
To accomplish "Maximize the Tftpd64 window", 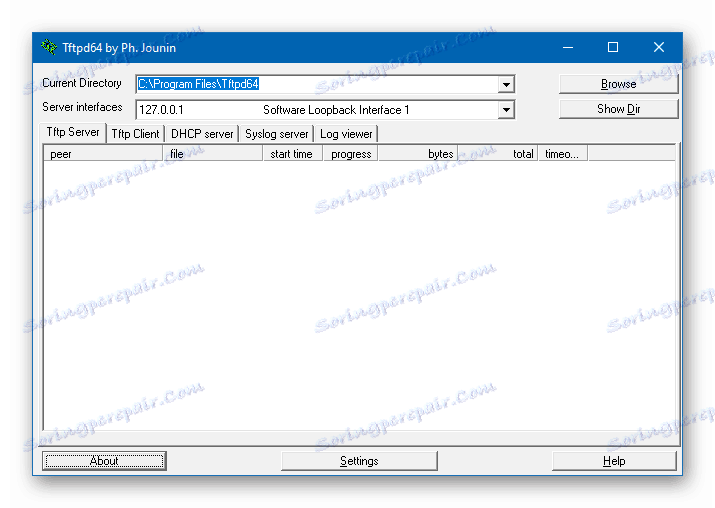I will [613, 47].
